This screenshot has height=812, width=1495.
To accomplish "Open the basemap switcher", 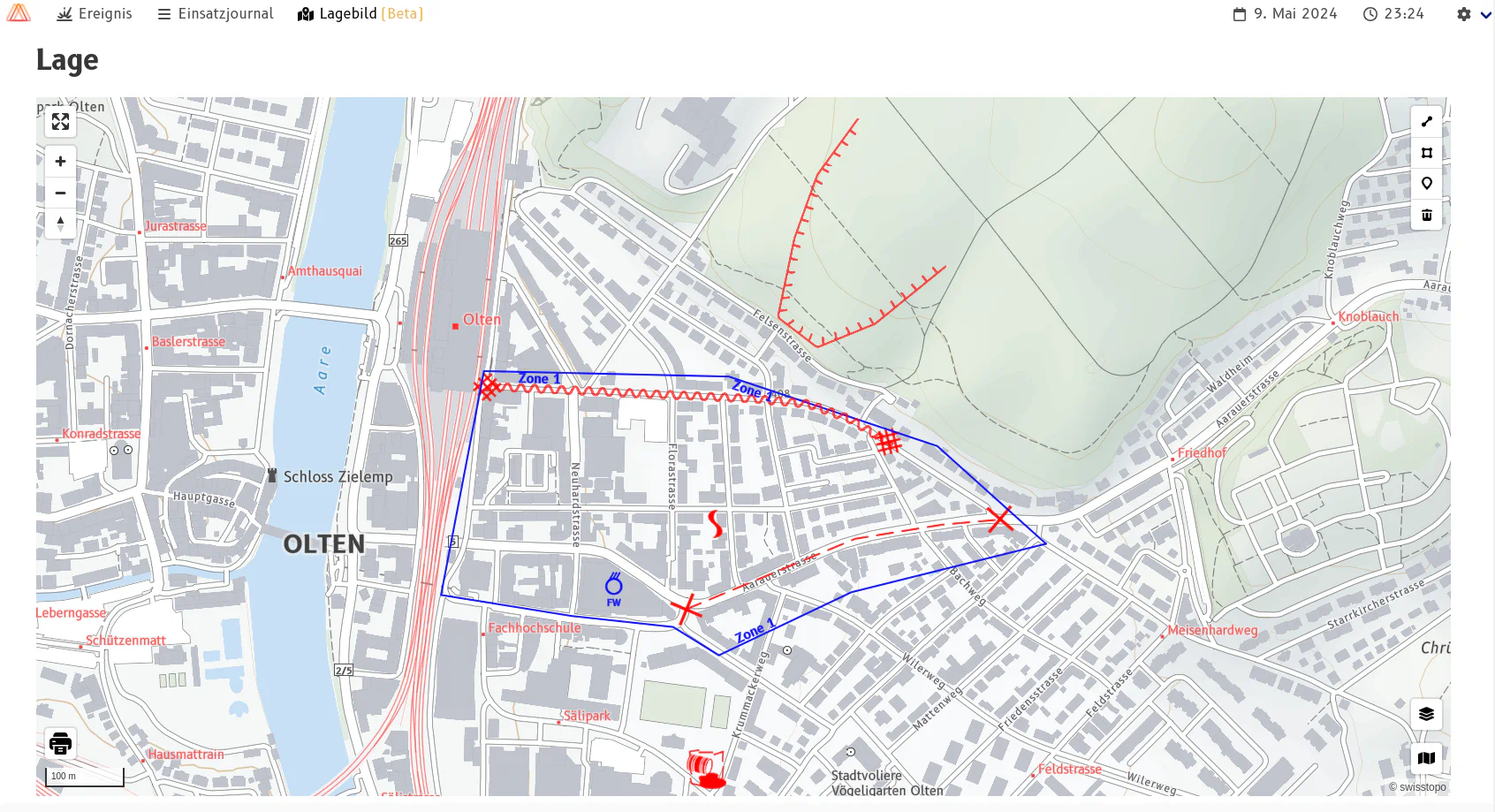I will (1427, 756).
